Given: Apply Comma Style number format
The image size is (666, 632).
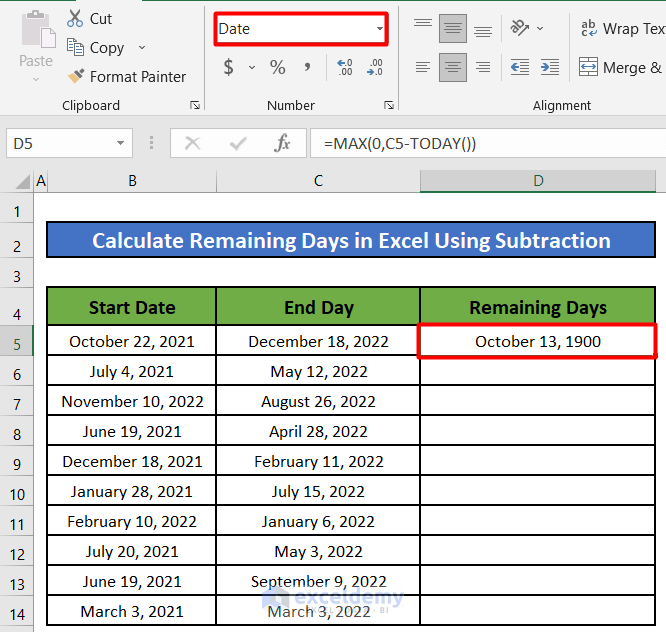Looking at the screenshot, I should [x=307, y=68].
